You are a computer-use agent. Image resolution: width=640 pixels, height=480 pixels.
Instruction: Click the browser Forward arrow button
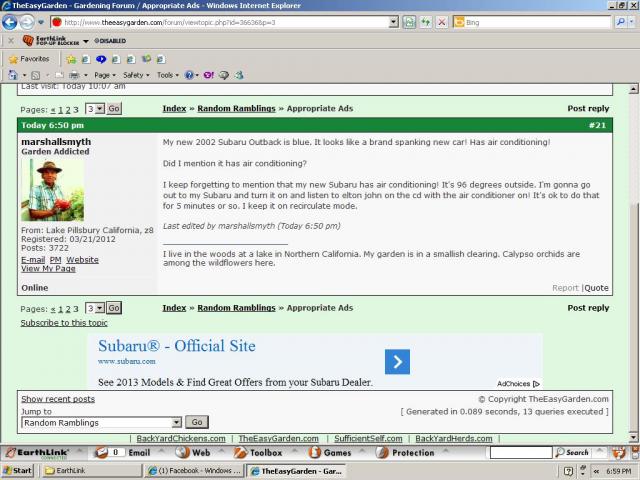point(27,22)
